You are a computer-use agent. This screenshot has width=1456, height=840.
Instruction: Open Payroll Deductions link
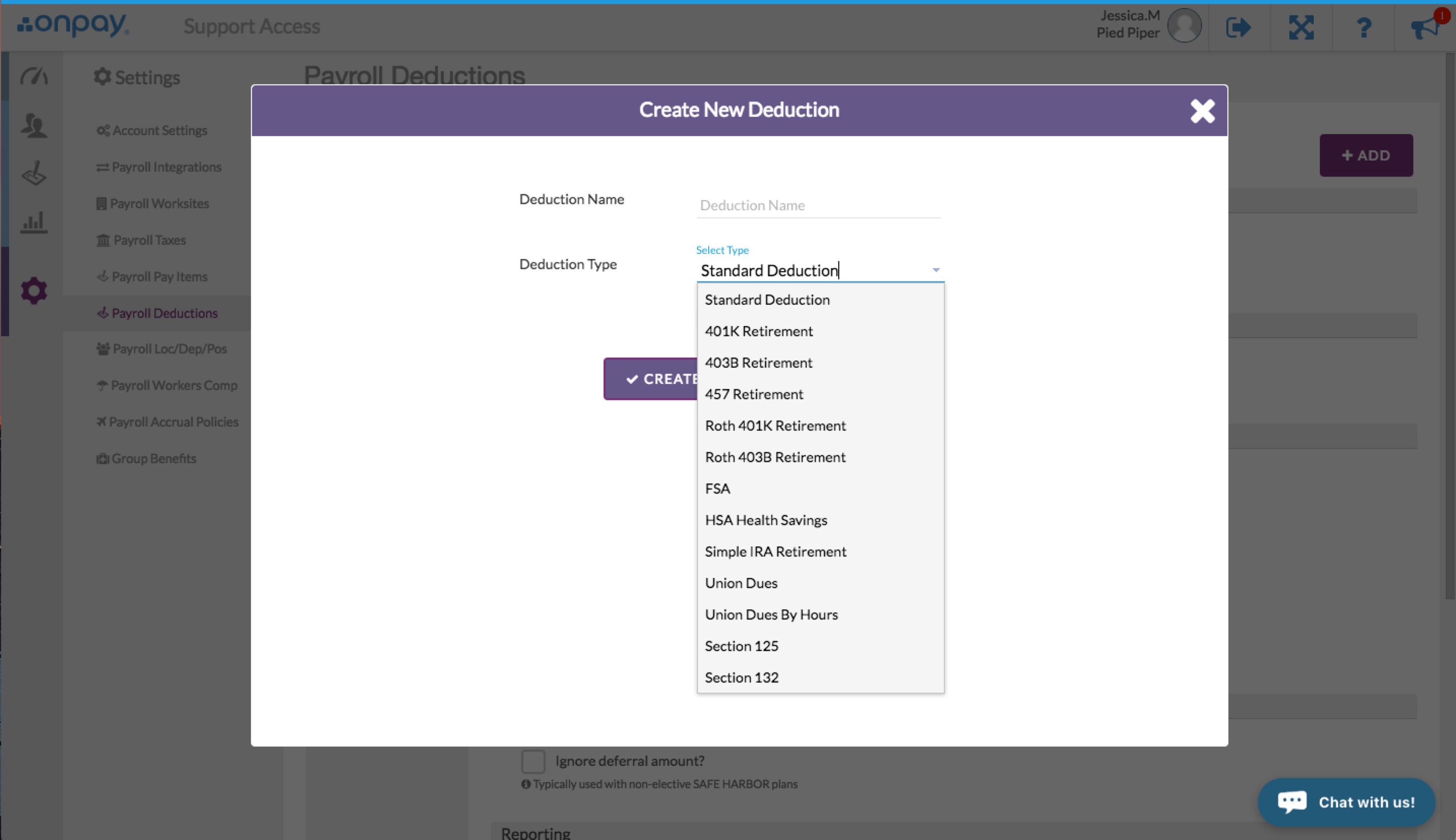(x=157, y=313)
